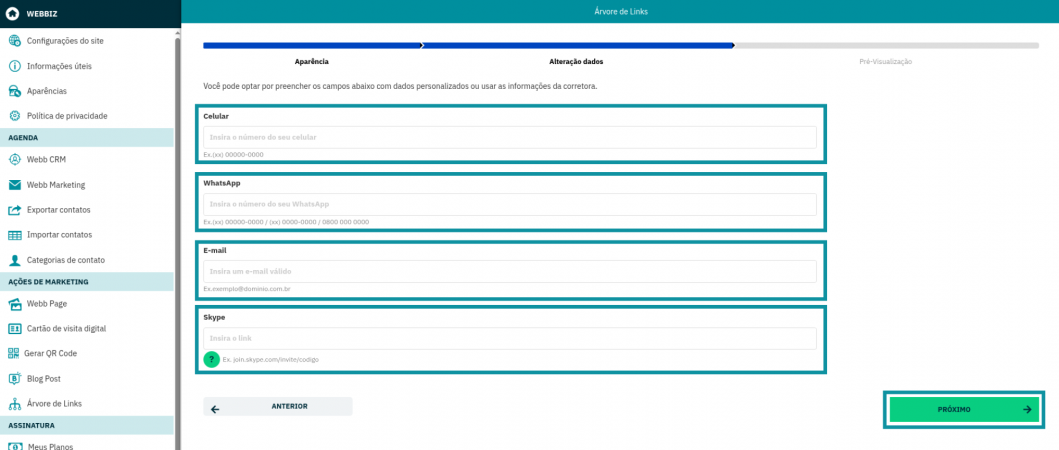Go to Categorias de contato
Image resolution: width=1059 pixels, height=450 pixels.
pos(65,260)
